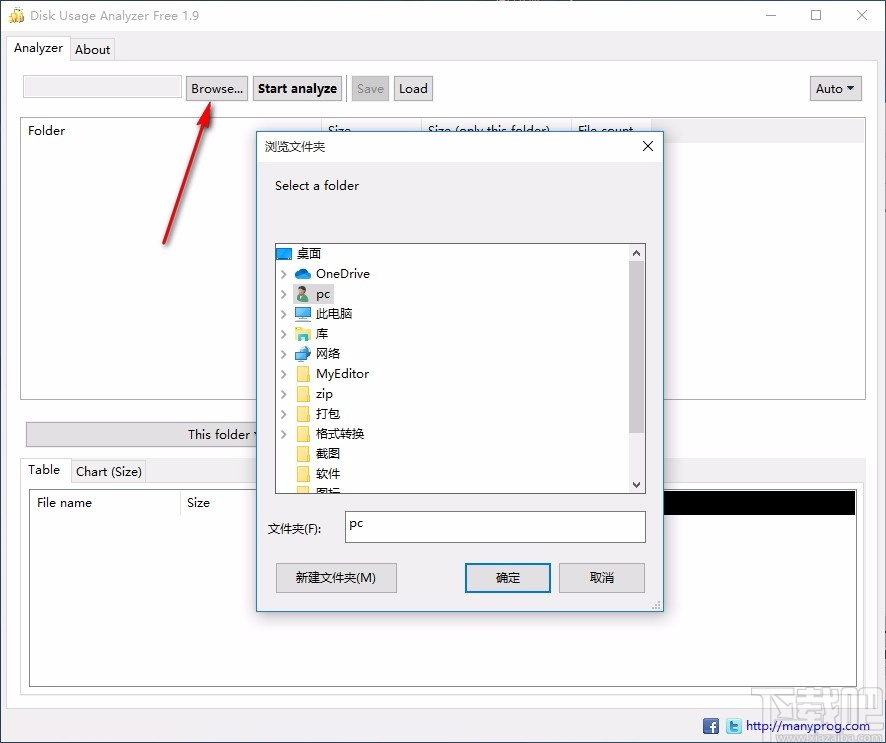Screen dimensions: 886x743
Task: Switch to the About tab
Action: (x=92, y=49)
